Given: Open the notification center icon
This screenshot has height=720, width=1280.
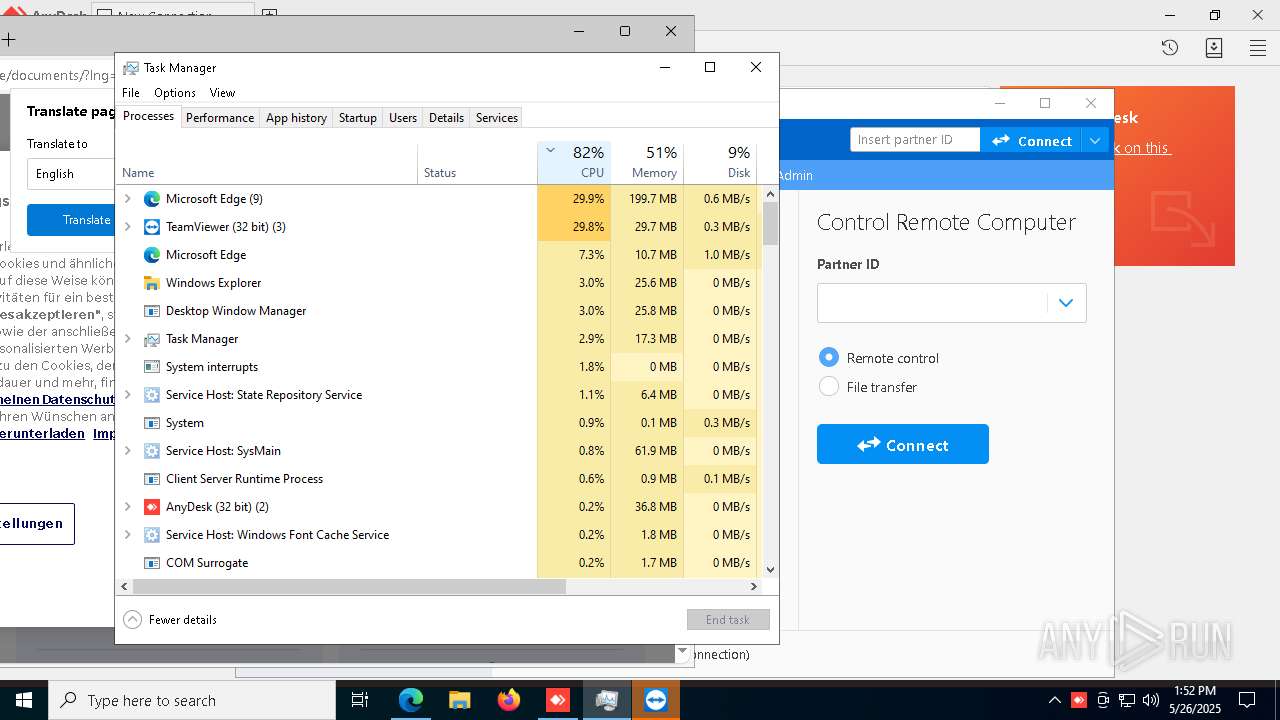Looking at the screenshot, I should (x=1247, y=700).
